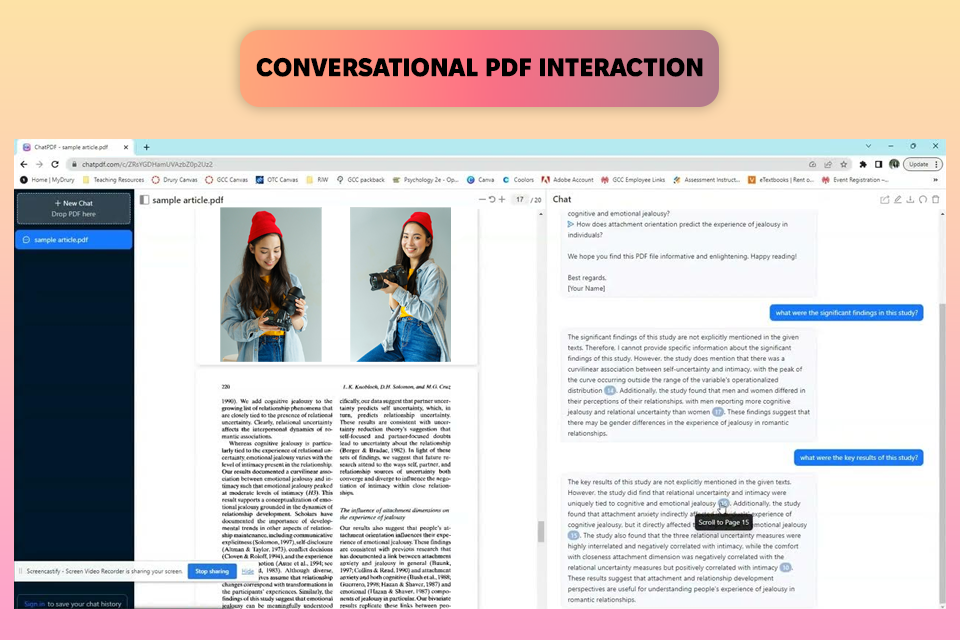The image size is (960, 640).
Task: Click the Stop sharing button
Action: tap(212, 571)
